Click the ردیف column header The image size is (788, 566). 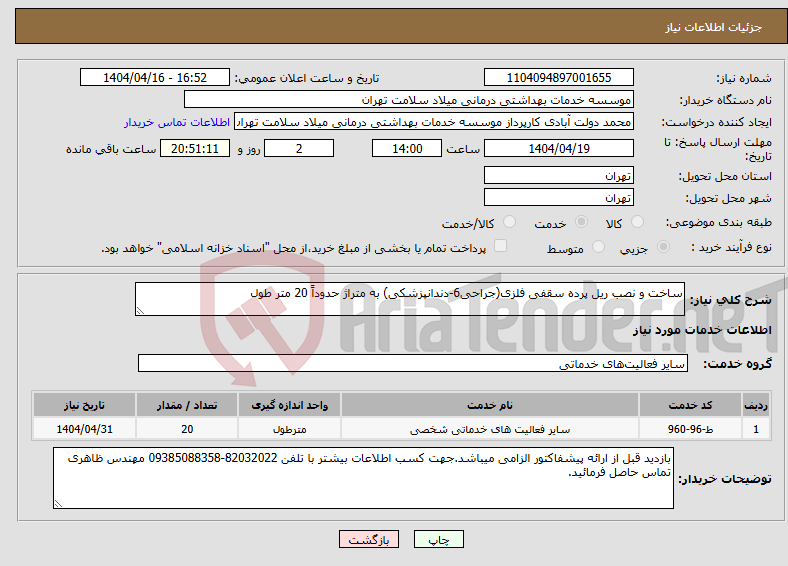pyautogui.click(x=756, y=405)
